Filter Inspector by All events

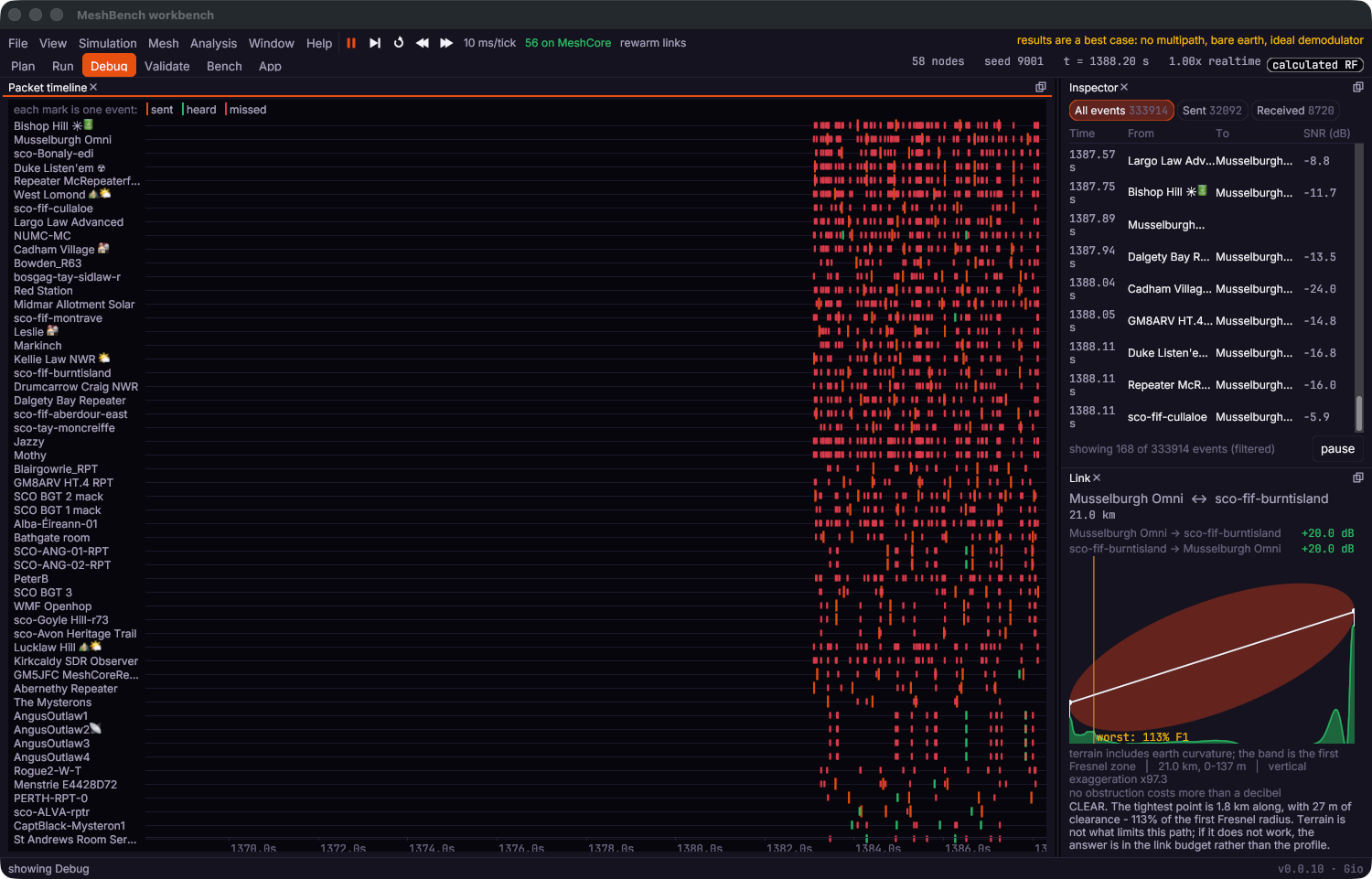click(1121, 111)
